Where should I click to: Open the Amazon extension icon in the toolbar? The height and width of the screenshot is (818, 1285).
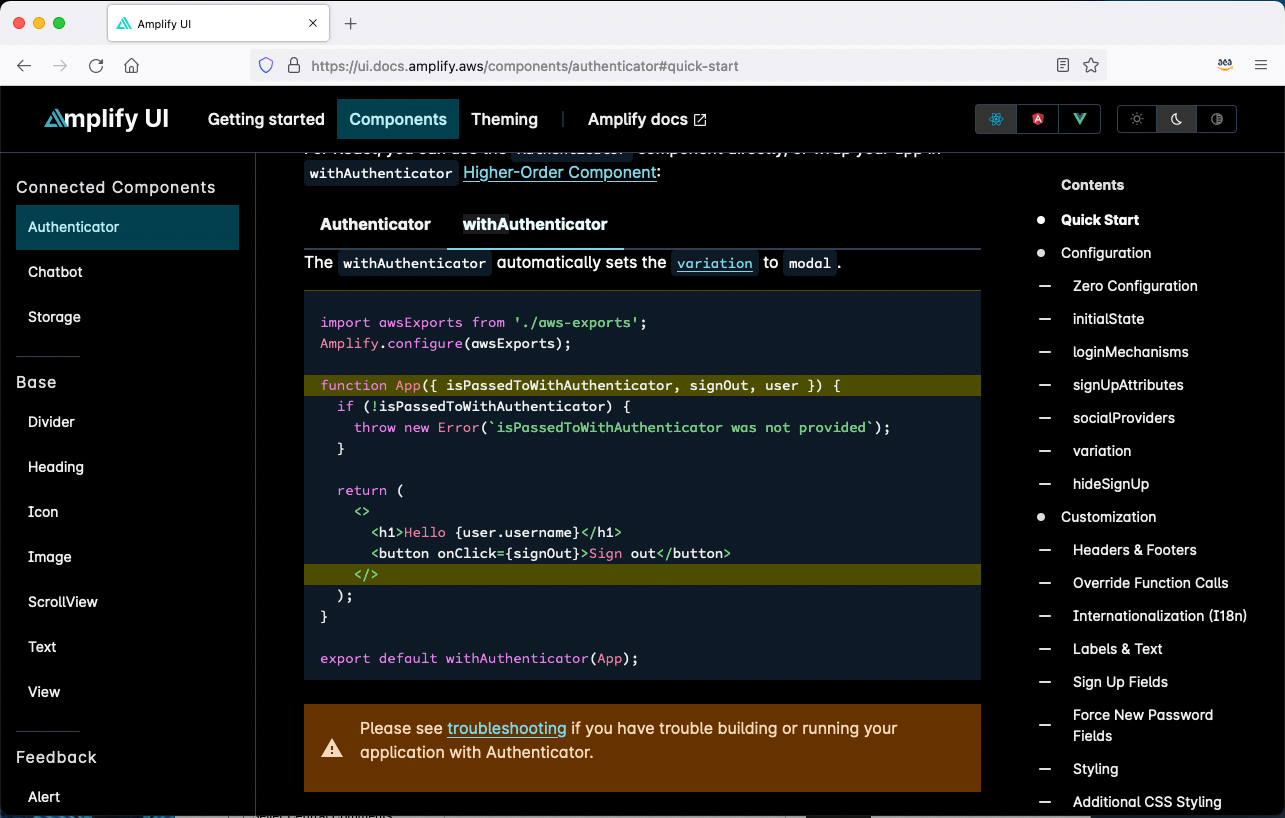pyautogui.click(x=1224, y=64)
